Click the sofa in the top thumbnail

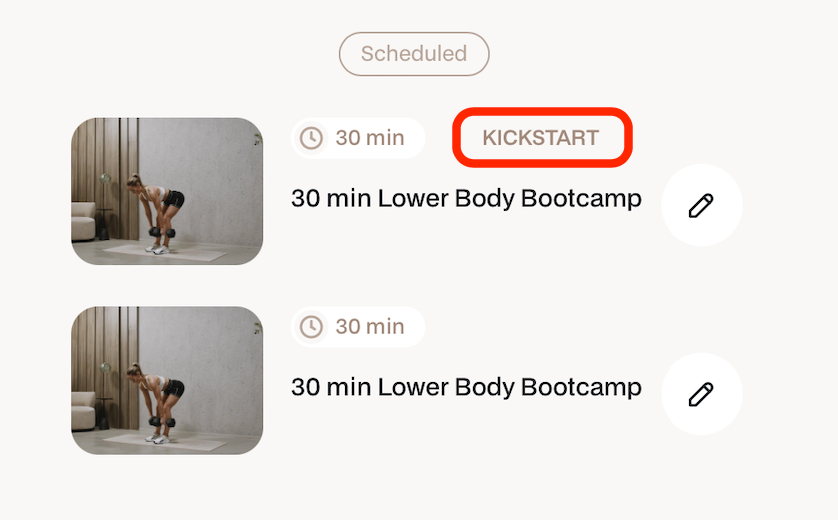click(83, 221)
